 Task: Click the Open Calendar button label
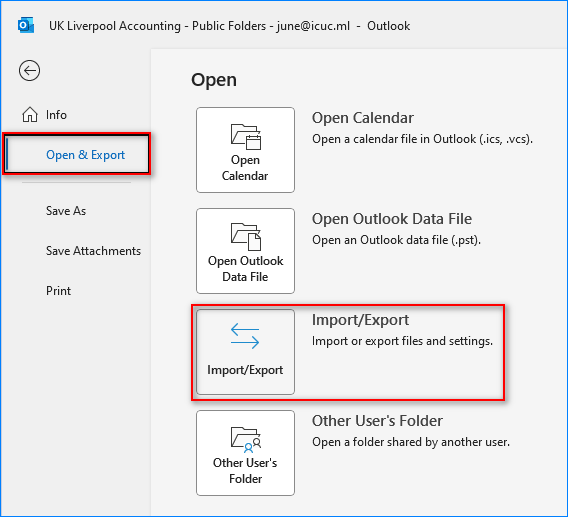point(245,168)
